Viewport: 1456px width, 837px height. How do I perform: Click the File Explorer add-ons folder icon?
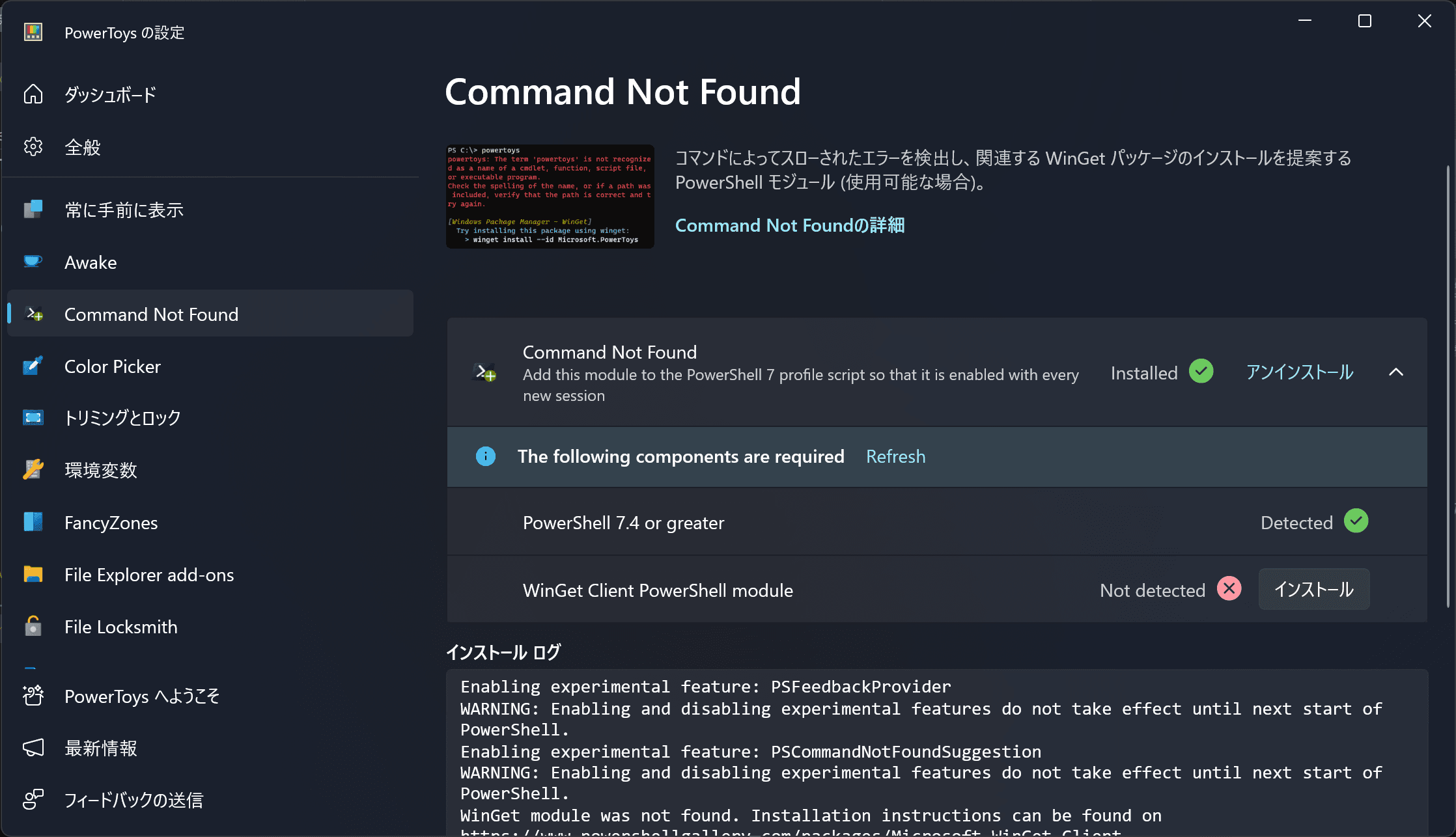33,574
